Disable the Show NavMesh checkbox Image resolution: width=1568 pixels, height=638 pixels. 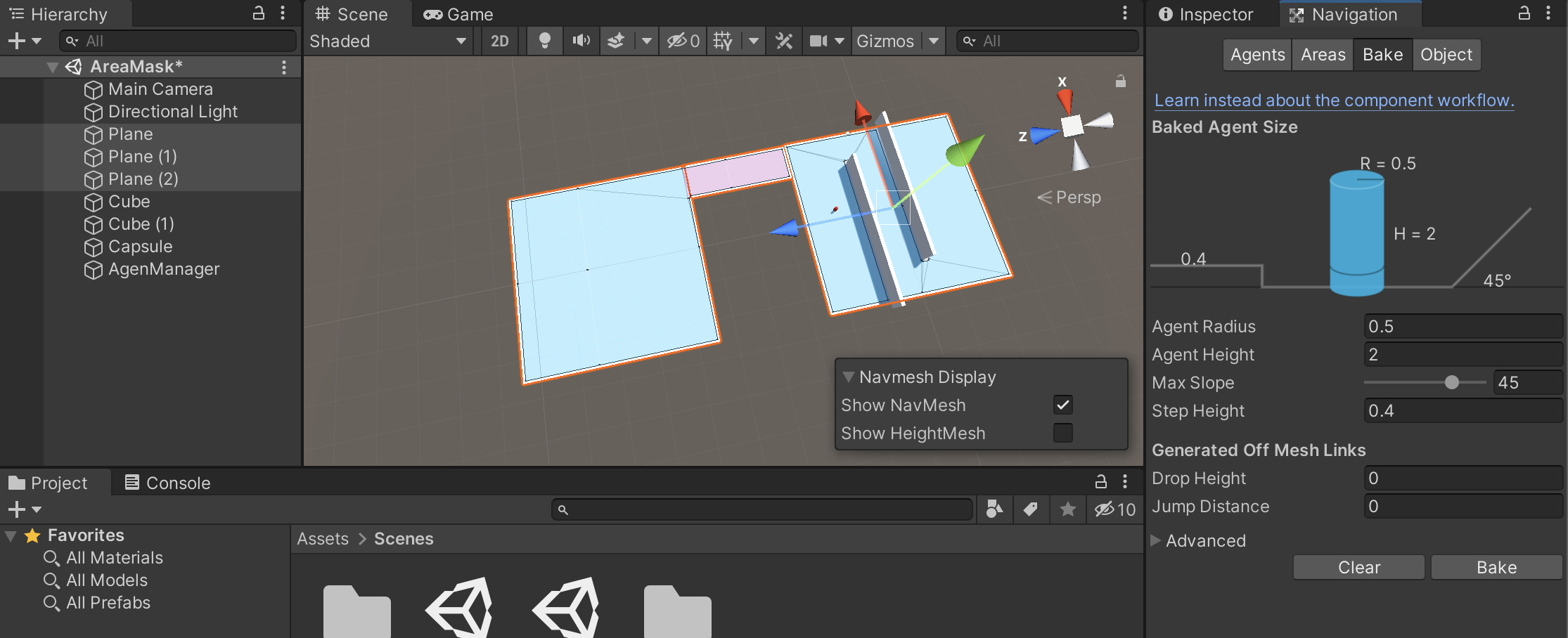tap(1063, 405)
